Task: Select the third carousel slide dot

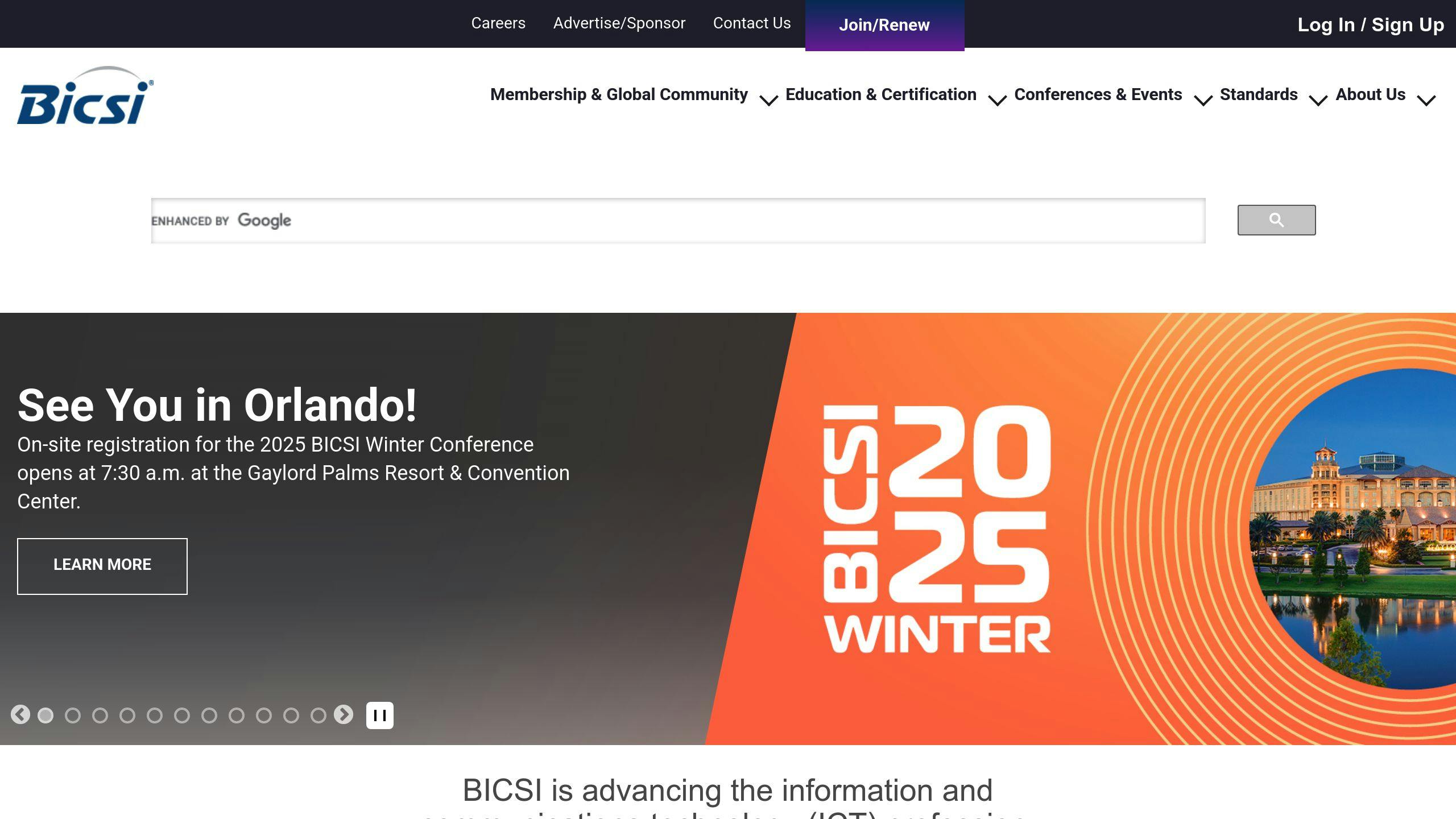Action: pos(100,715)
